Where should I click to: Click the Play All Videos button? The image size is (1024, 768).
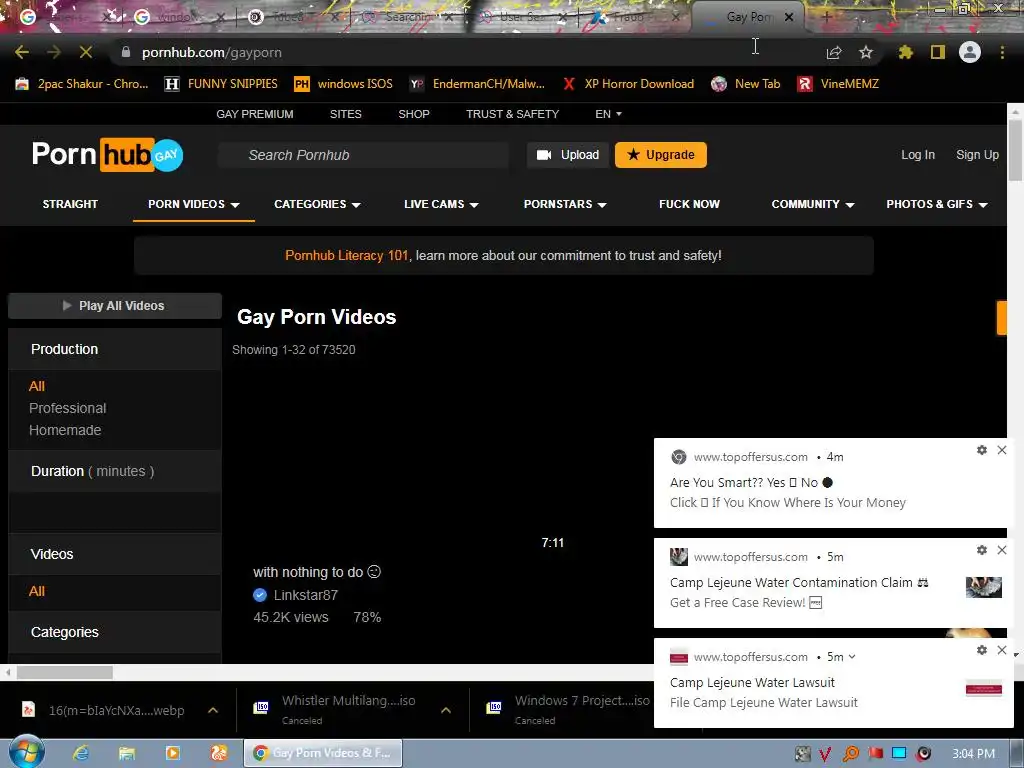[x=115, y=306]
